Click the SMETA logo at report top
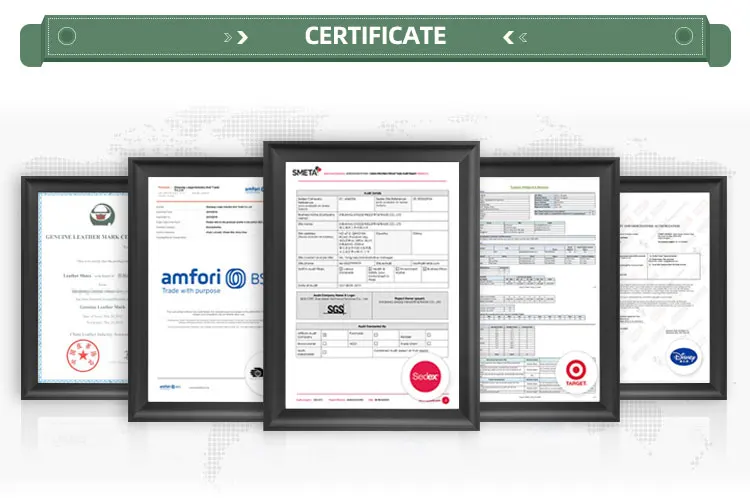Screen dimensions: 750x499 (306, 172)
